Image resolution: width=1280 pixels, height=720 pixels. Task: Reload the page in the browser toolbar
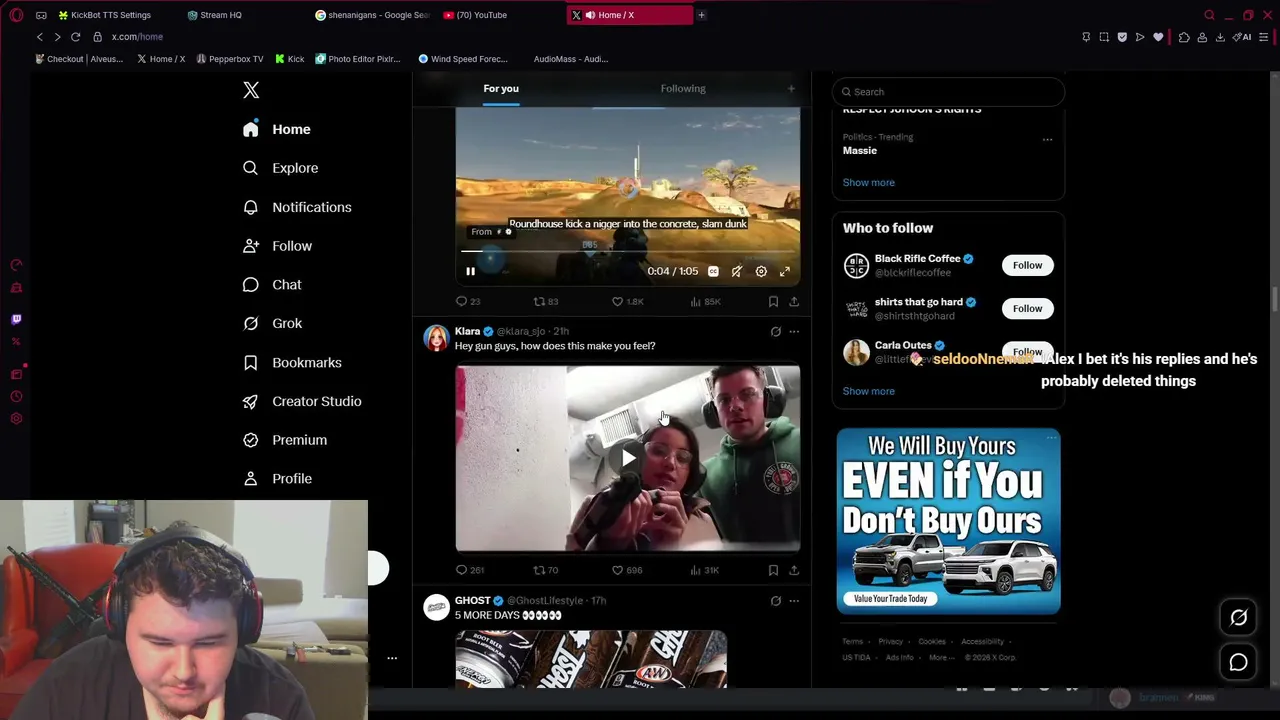(75, 37)
